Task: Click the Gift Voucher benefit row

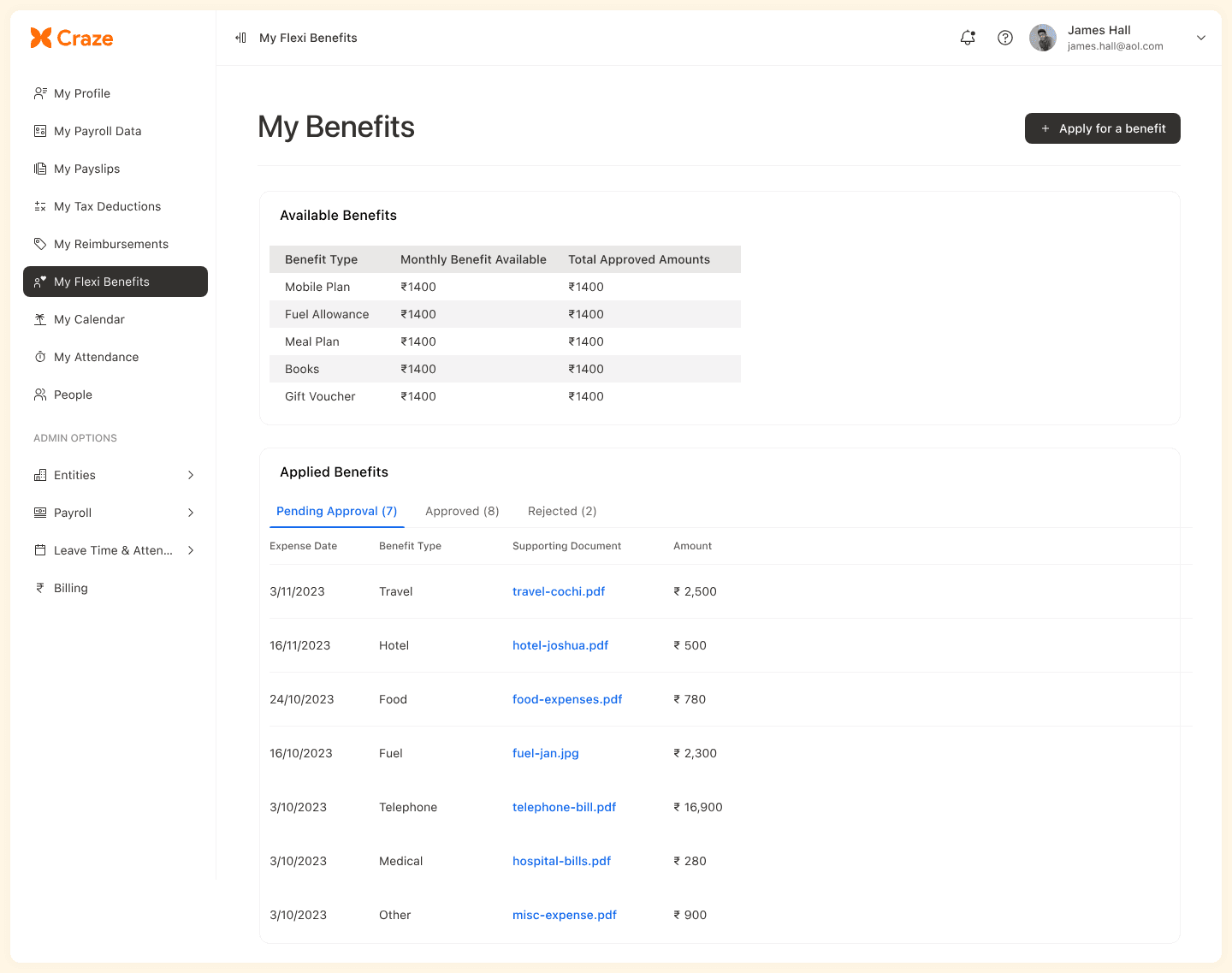Action: [x=505, y=396]
